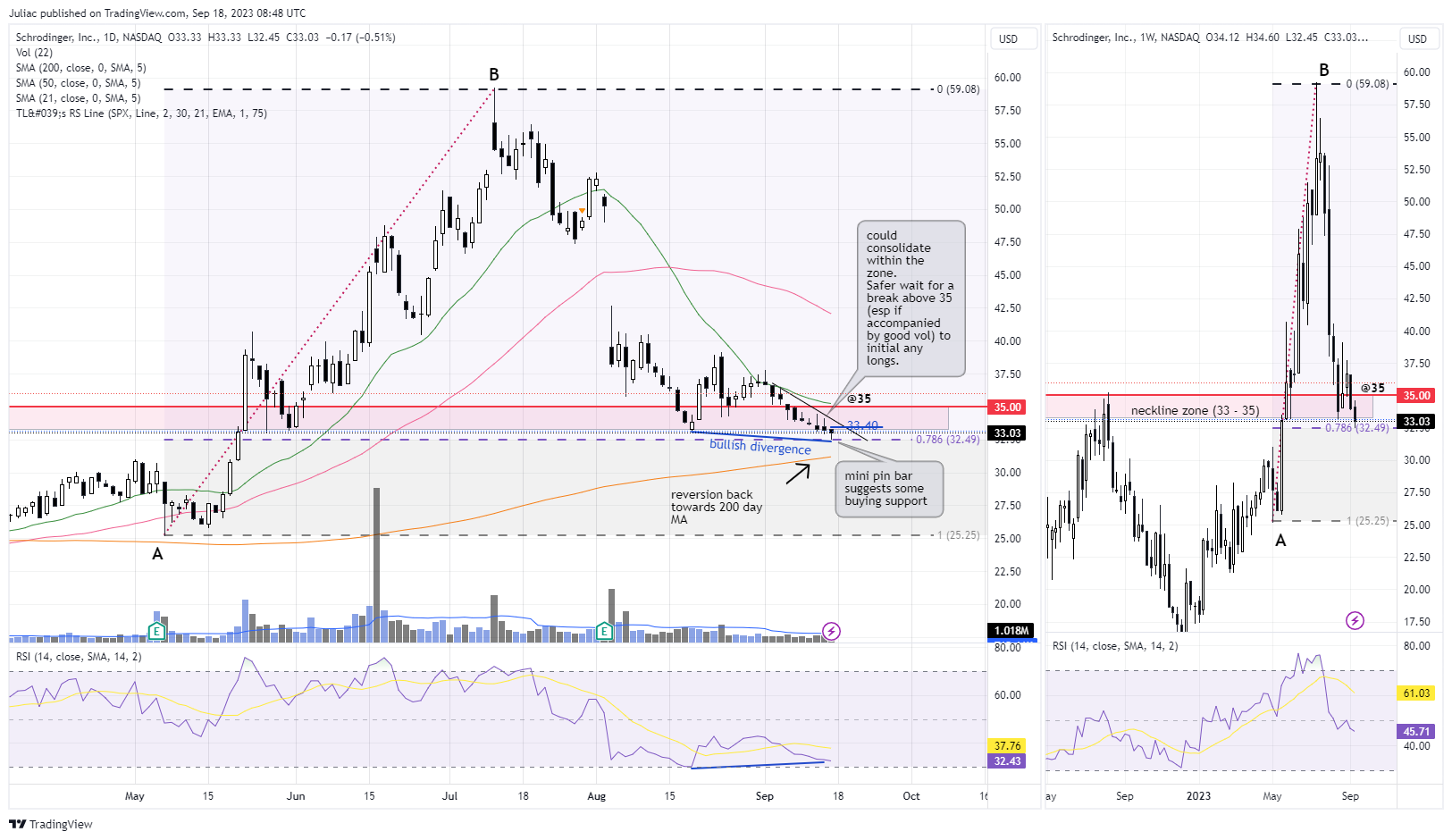Click the red 35.00 label on the weekly axis
Viewport: 1452px width, 840px height.
pyautogui.click(x=1416, y=395)
